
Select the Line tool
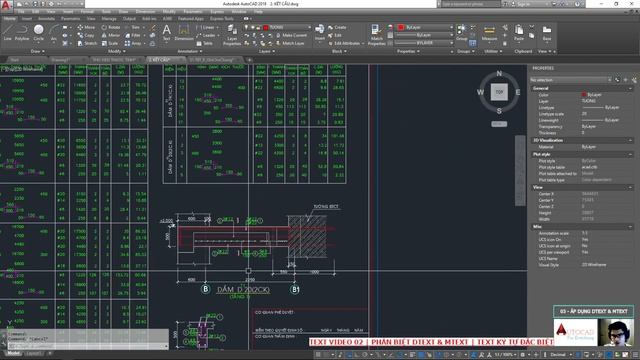[7, 32]
